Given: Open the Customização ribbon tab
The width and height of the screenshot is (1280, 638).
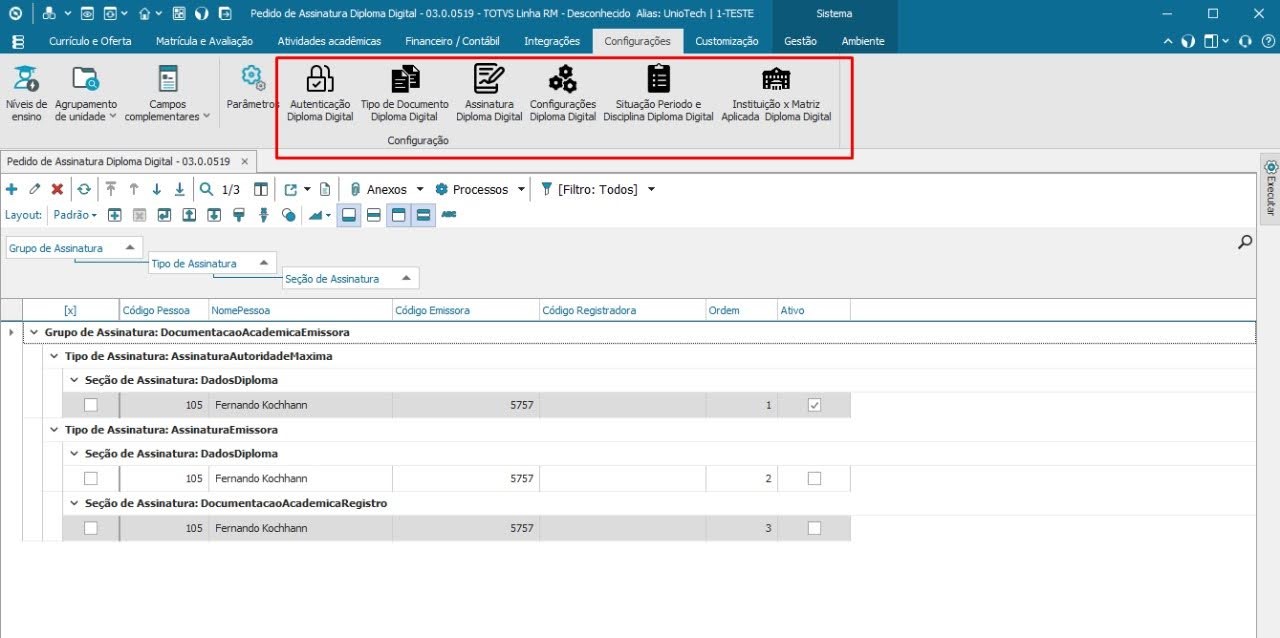Looking at the screenshot, I should [727, 41].
